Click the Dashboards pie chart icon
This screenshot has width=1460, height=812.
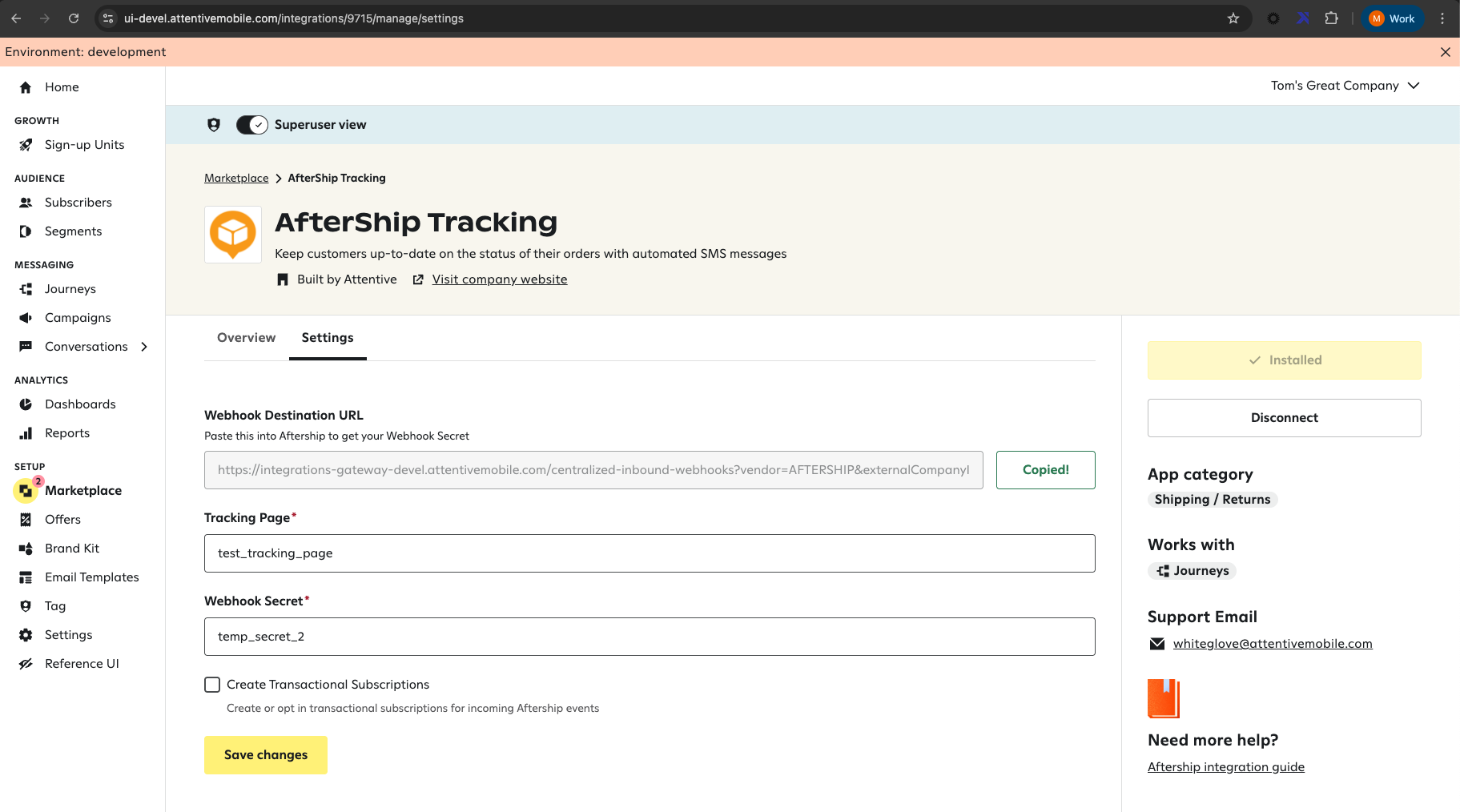click(26, 404)
